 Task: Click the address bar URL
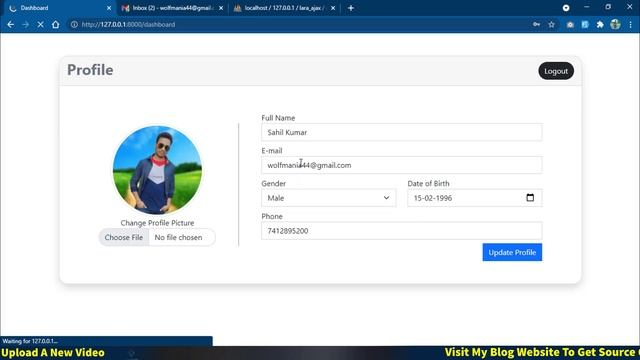(128, 24)
